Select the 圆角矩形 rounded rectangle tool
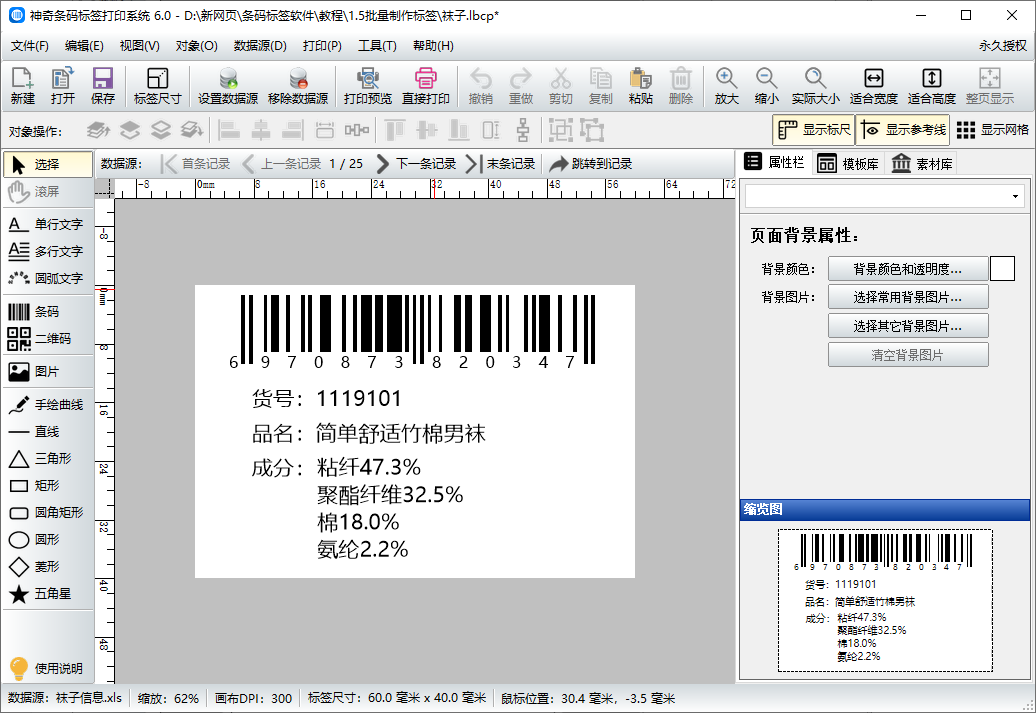Viewport: 1036px width, 713px height. click(46, 513)
